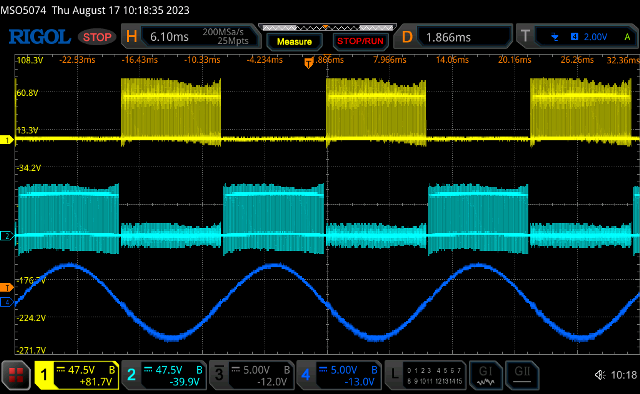The width and height of the screenshot is (640, 394).
Task: Click the speaker sound icon
Action: 600,375
